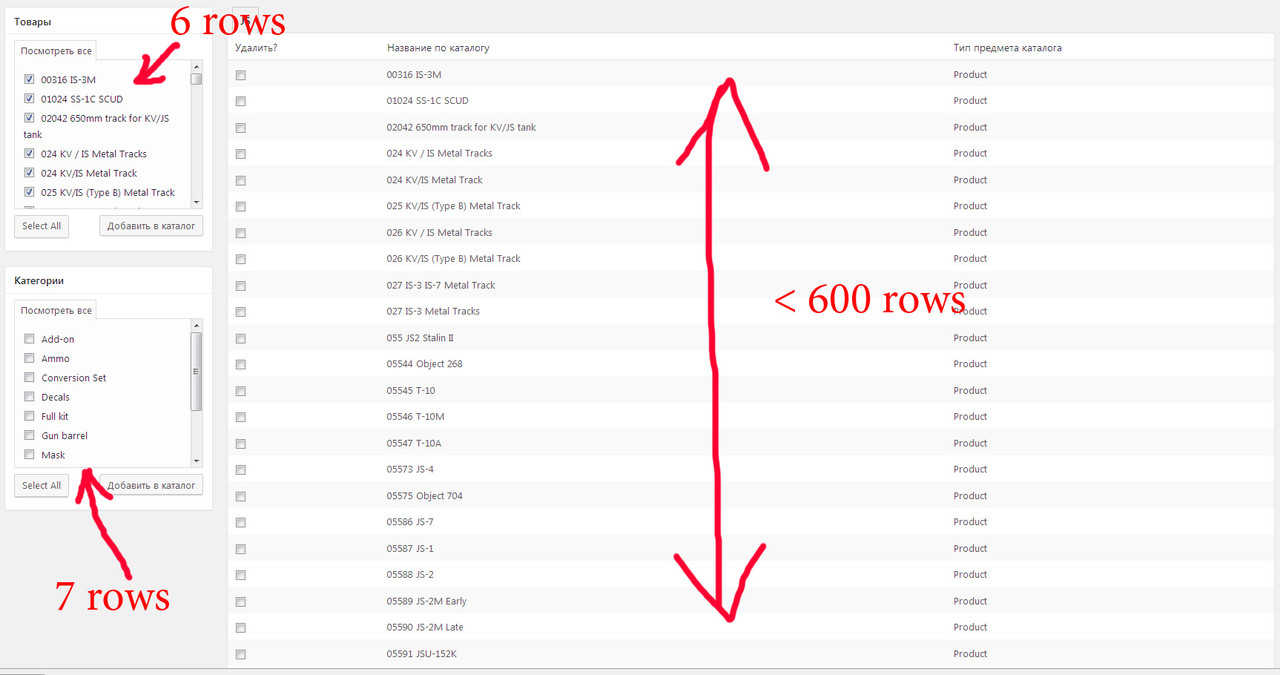Click Product cell in 00316 IS-3M row

(970, 75)
